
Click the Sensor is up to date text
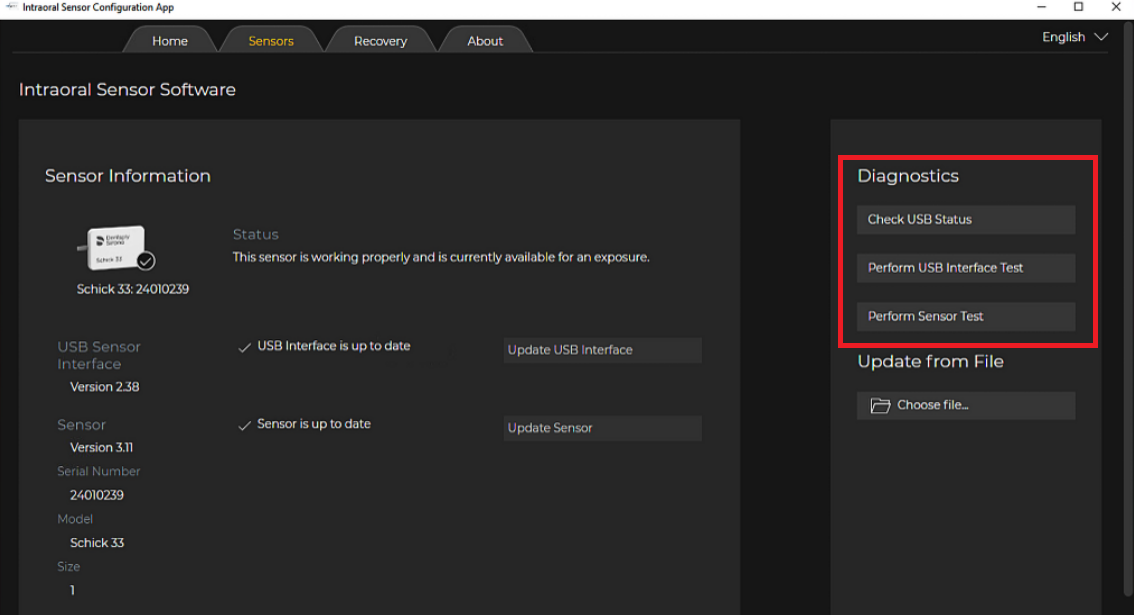pos(314,424)
